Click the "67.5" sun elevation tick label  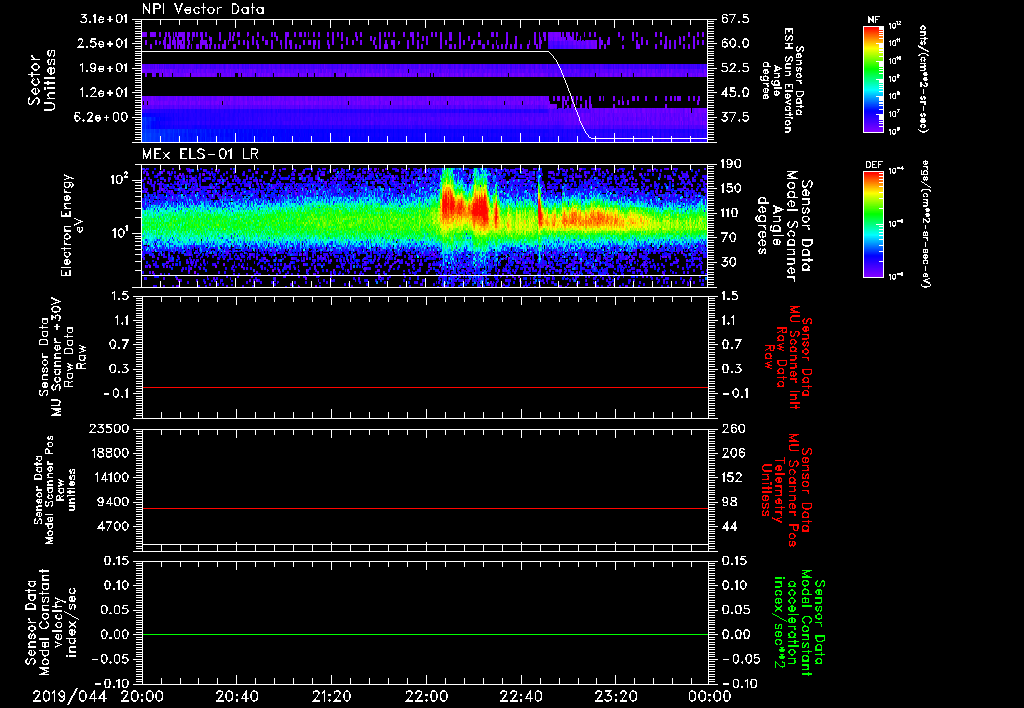tap(735, 19)
